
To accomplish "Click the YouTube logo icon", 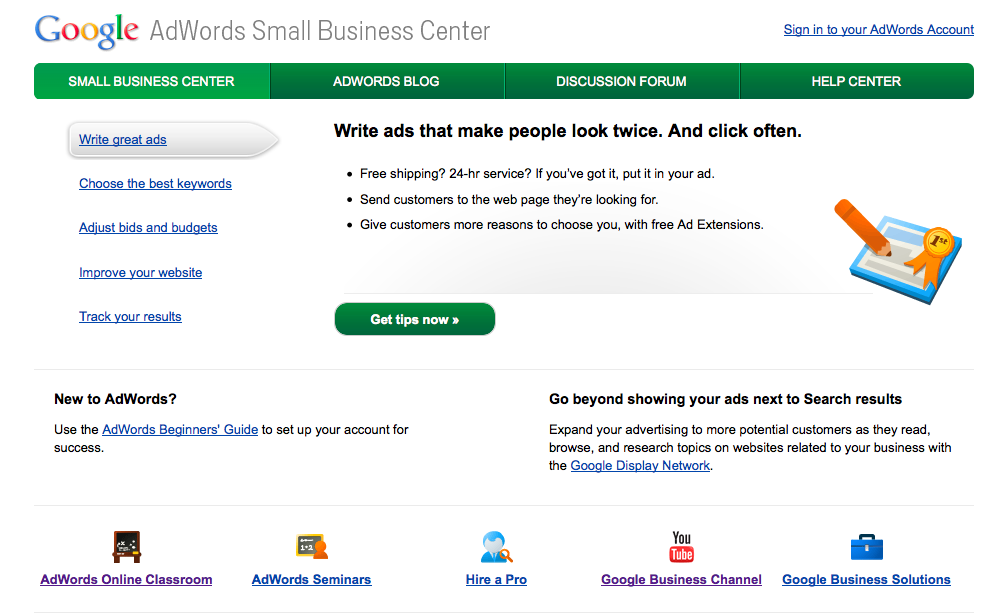I will (681, 547).
